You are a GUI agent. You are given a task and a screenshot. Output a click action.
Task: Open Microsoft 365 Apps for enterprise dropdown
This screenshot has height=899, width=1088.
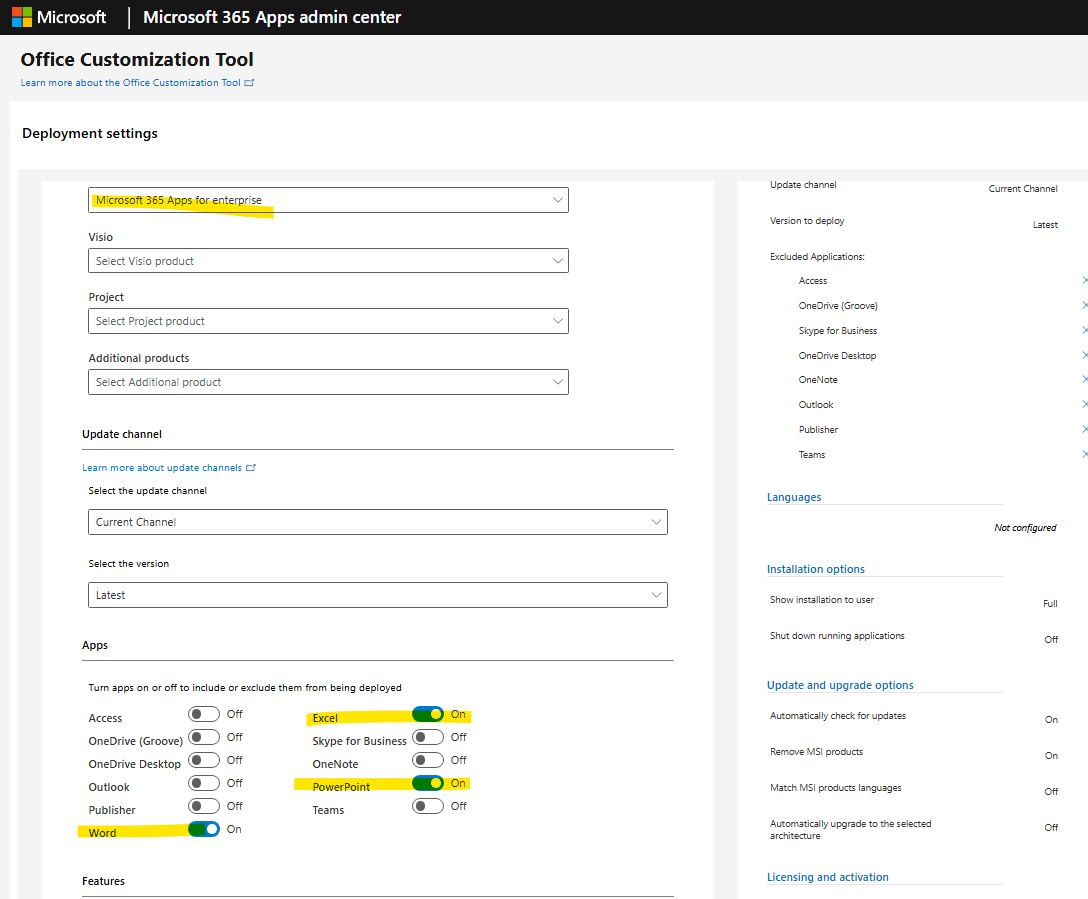click(328, 200)
